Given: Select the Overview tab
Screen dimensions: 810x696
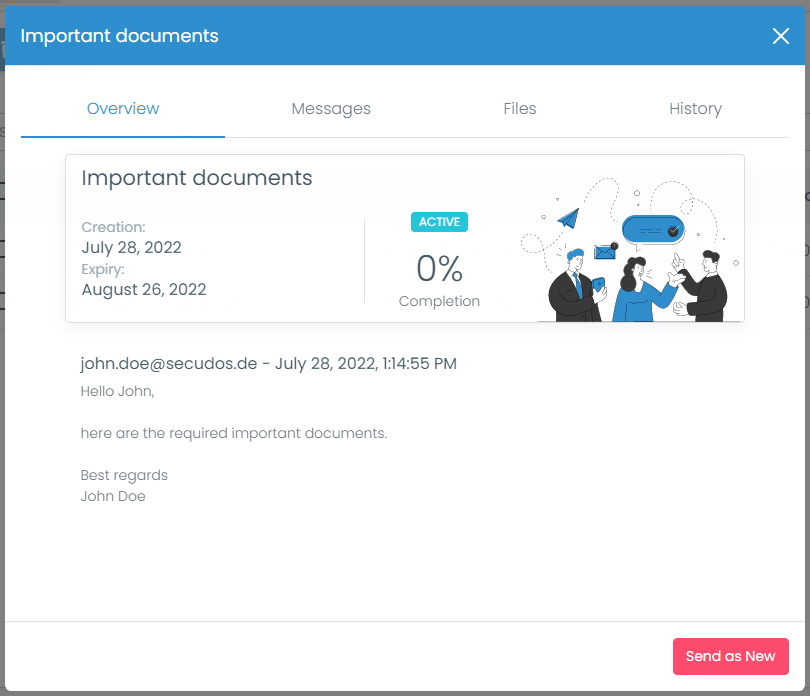Looking at the screenshot, I should pos(122,109).
